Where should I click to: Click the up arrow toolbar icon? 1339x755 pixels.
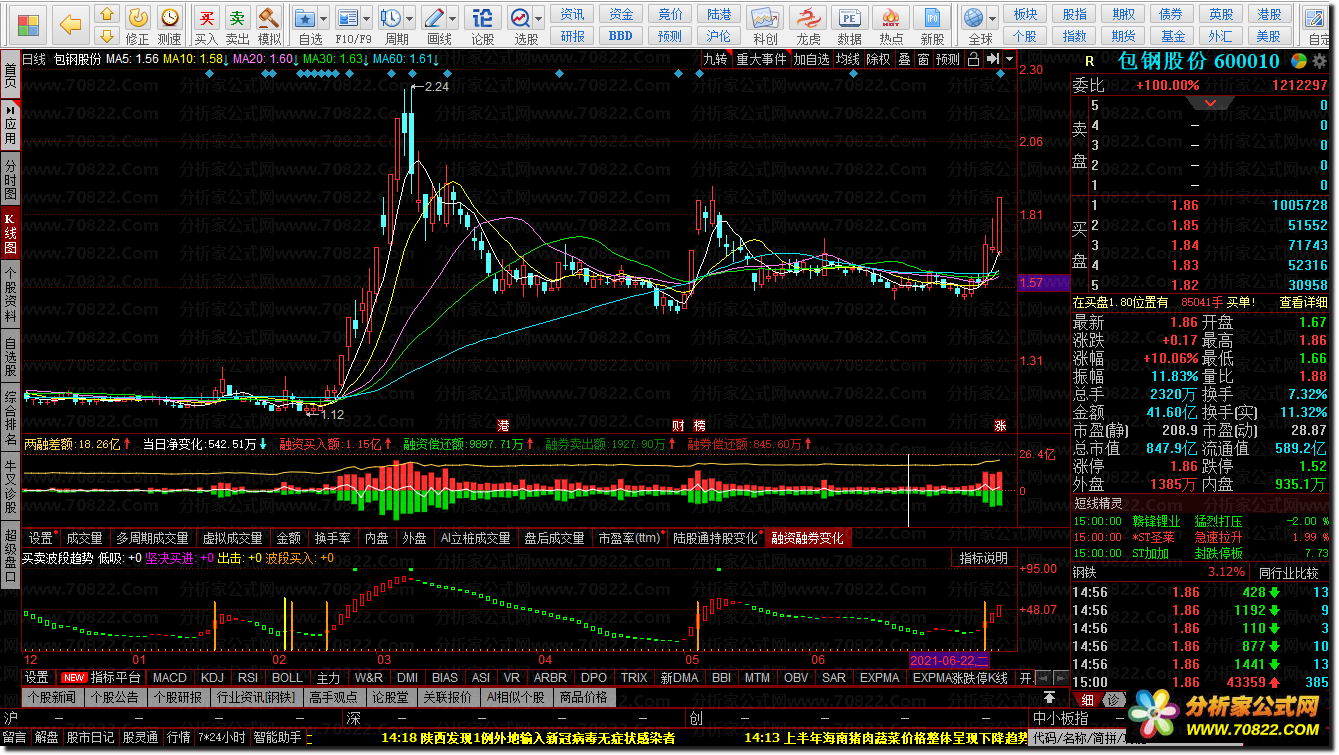pos(106,14)
